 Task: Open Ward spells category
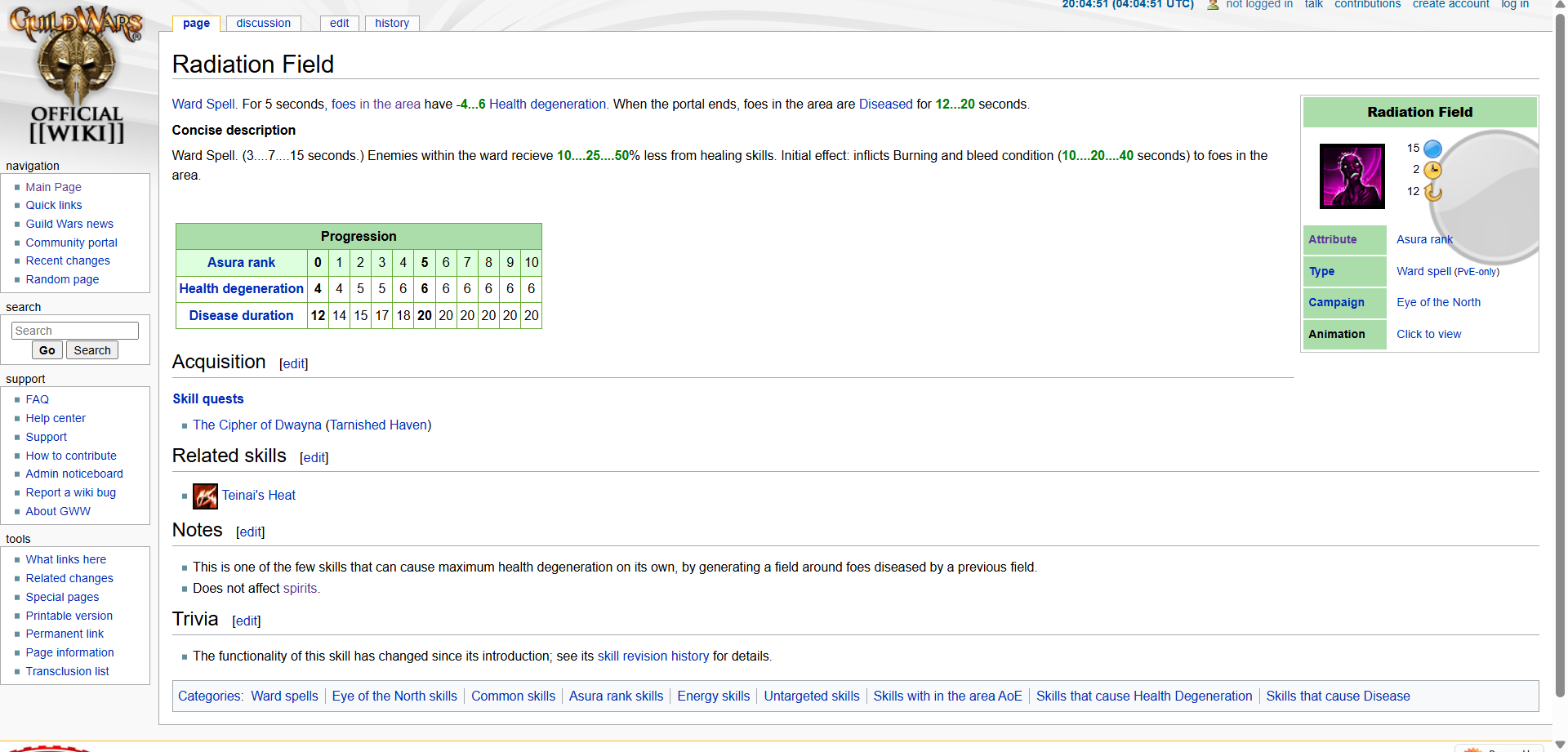[284, 696]
